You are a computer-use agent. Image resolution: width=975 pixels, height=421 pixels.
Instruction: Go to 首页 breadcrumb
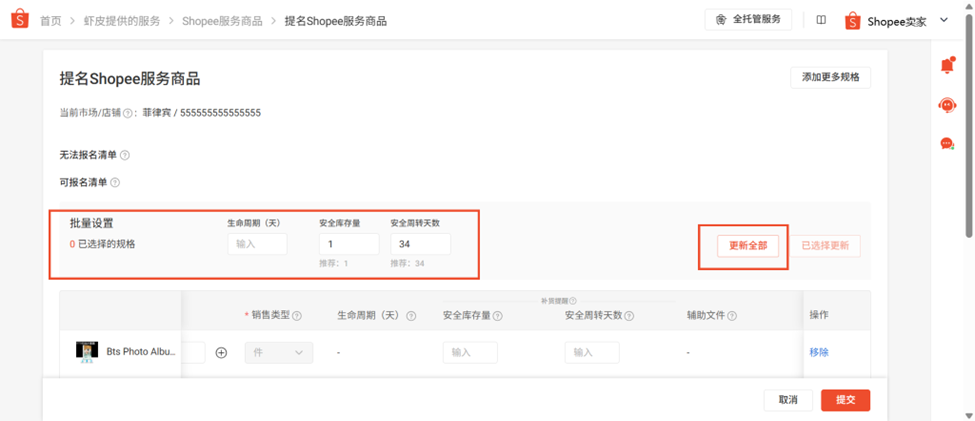(51, 21)
